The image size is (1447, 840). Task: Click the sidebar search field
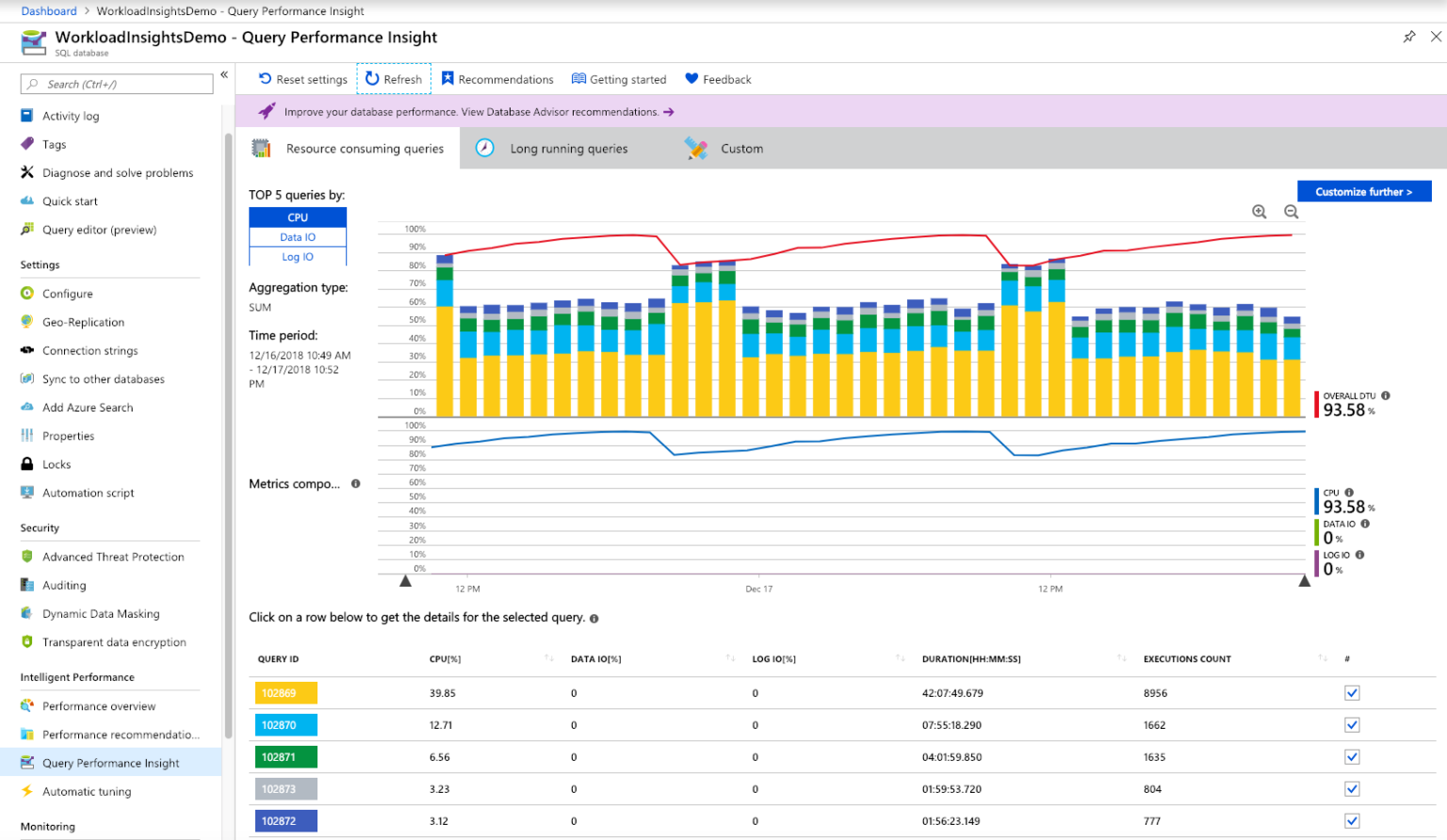pos(116,84)
